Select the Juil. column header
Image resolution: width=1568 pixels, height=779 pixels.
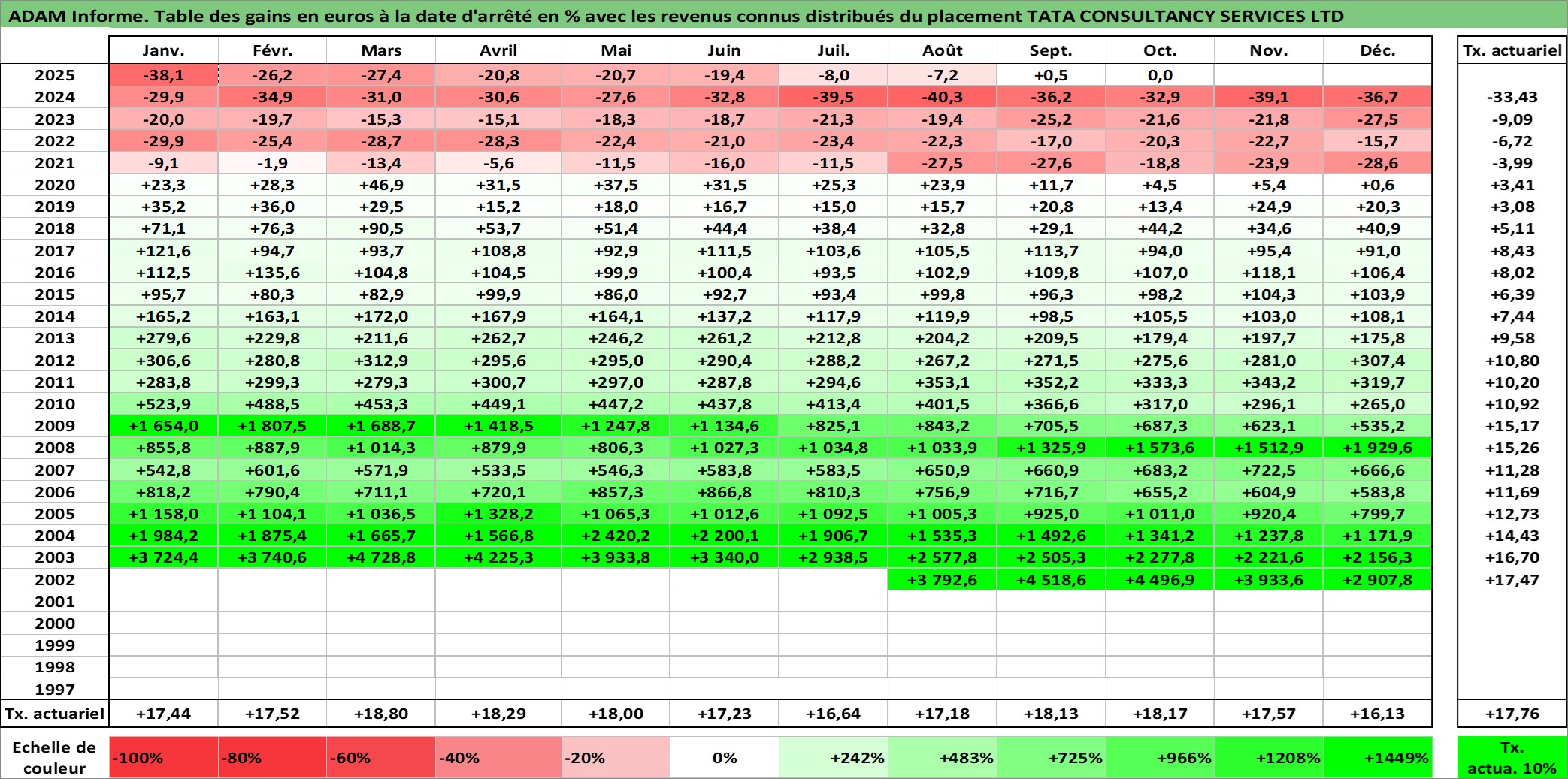[x=834, y=50]
